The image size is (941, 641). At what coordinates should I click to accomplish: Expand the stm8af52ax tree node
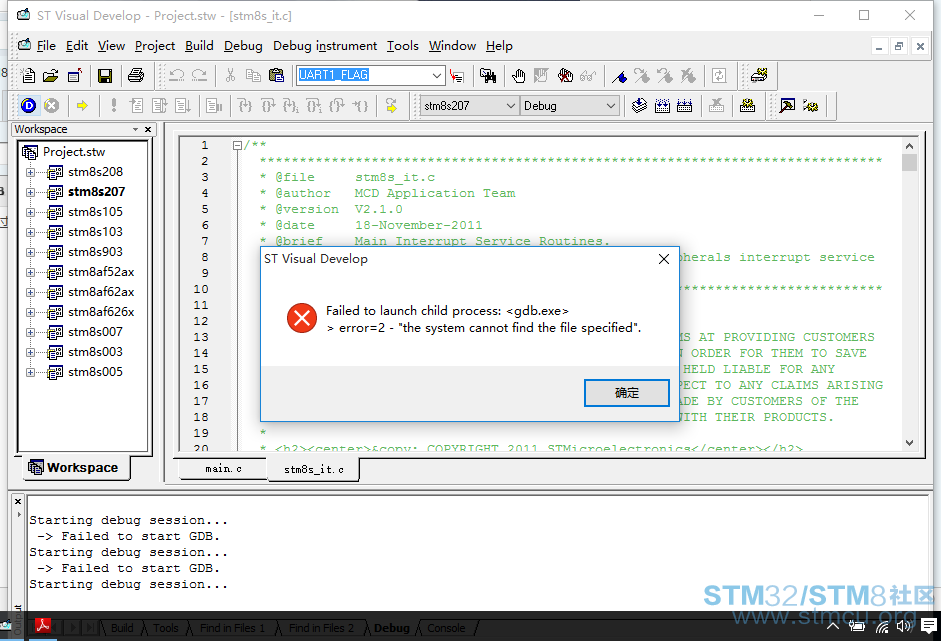point(30,272)
